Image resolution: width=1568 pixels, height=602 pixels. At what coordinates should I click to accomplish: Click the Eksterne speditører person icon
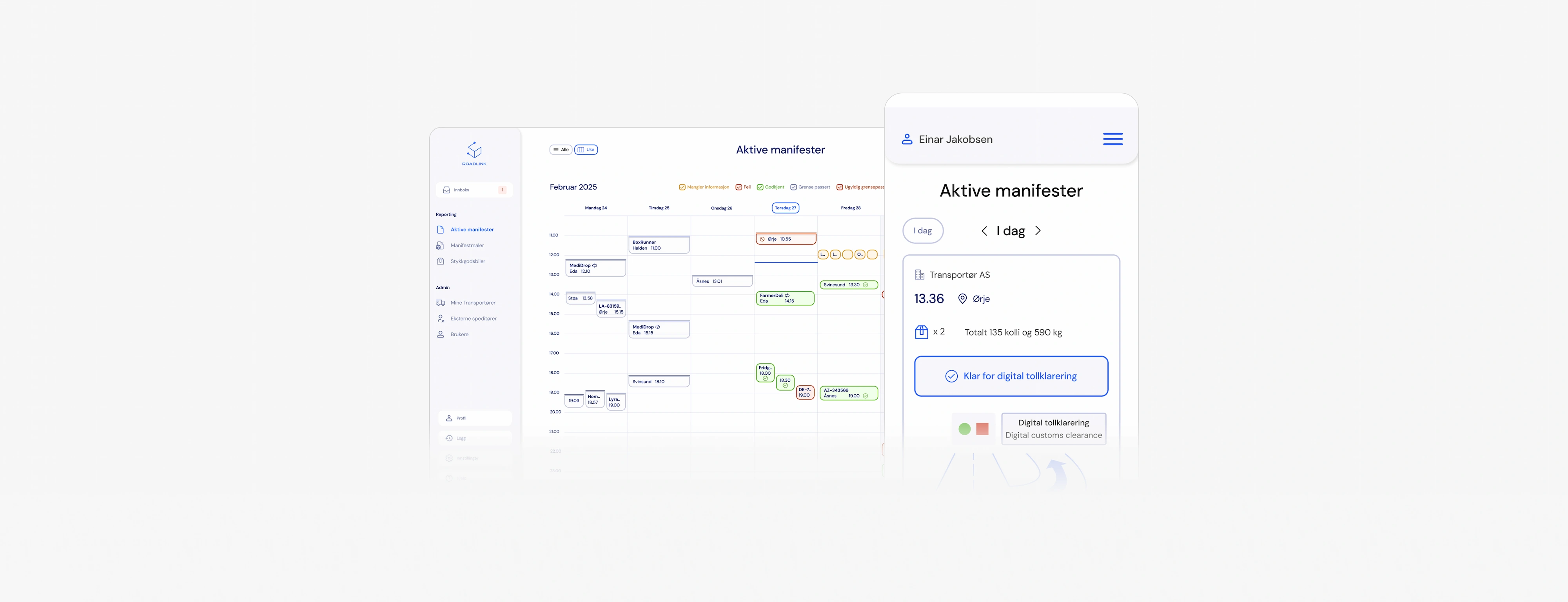[x=440, y=318]
